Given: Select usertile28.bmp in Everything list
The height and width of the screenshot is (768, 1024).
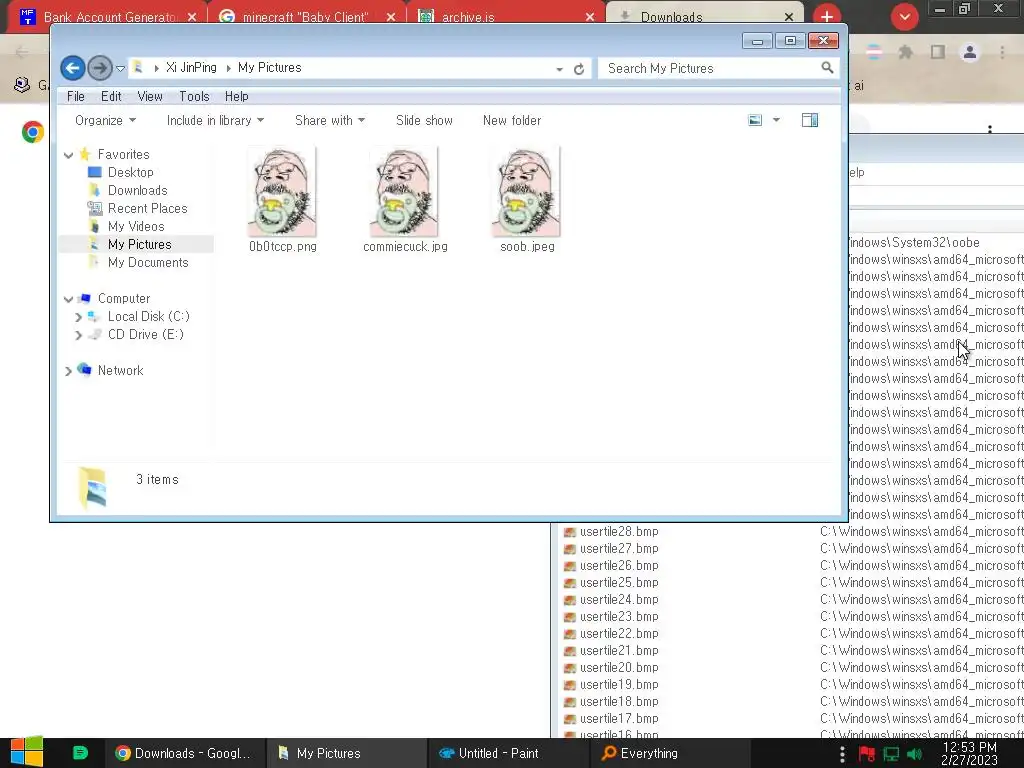Looking at the screenshot, I should (619, 532).
